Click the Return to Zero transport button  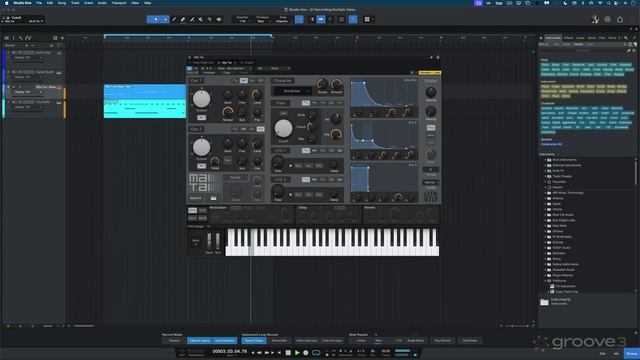coord(280,353)
